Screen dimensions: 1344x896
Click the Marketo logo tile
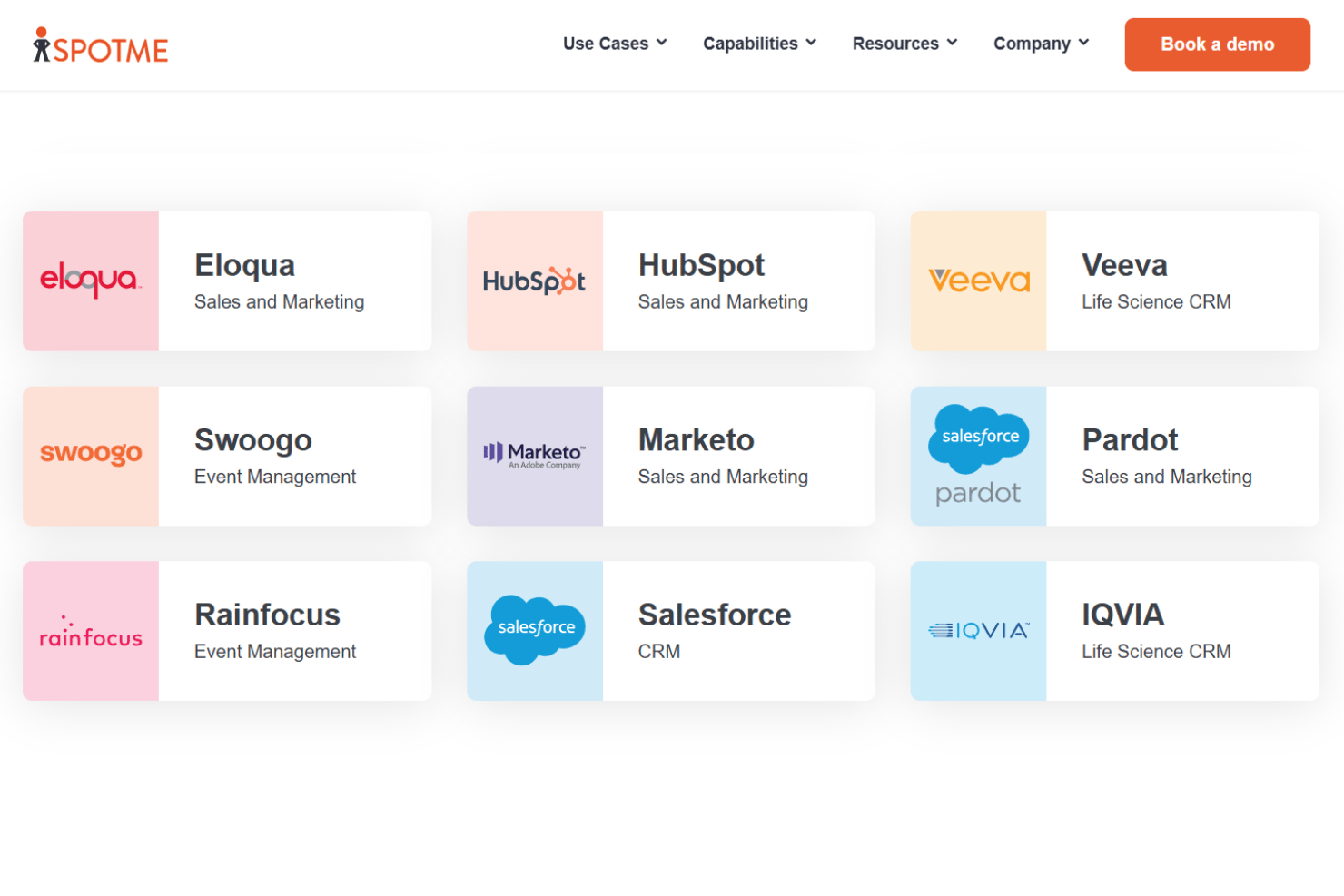(535, 456)
